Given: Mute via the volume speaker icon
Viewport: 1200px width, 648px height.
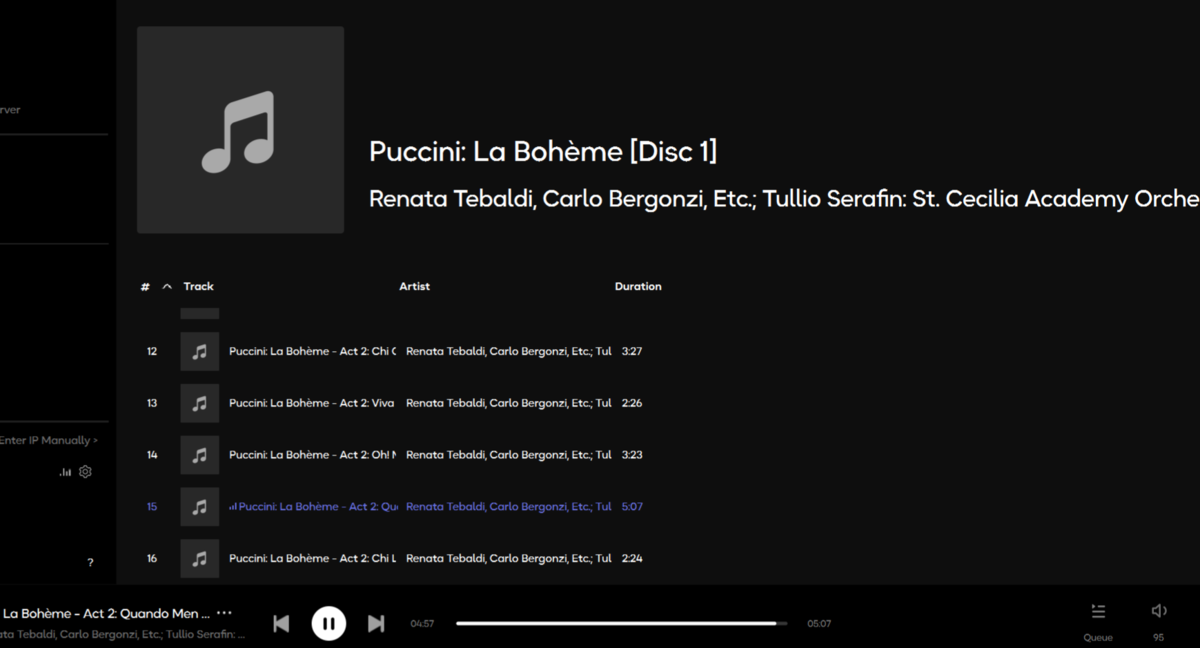Looking at the screenshot, I should click(1159, 611).
